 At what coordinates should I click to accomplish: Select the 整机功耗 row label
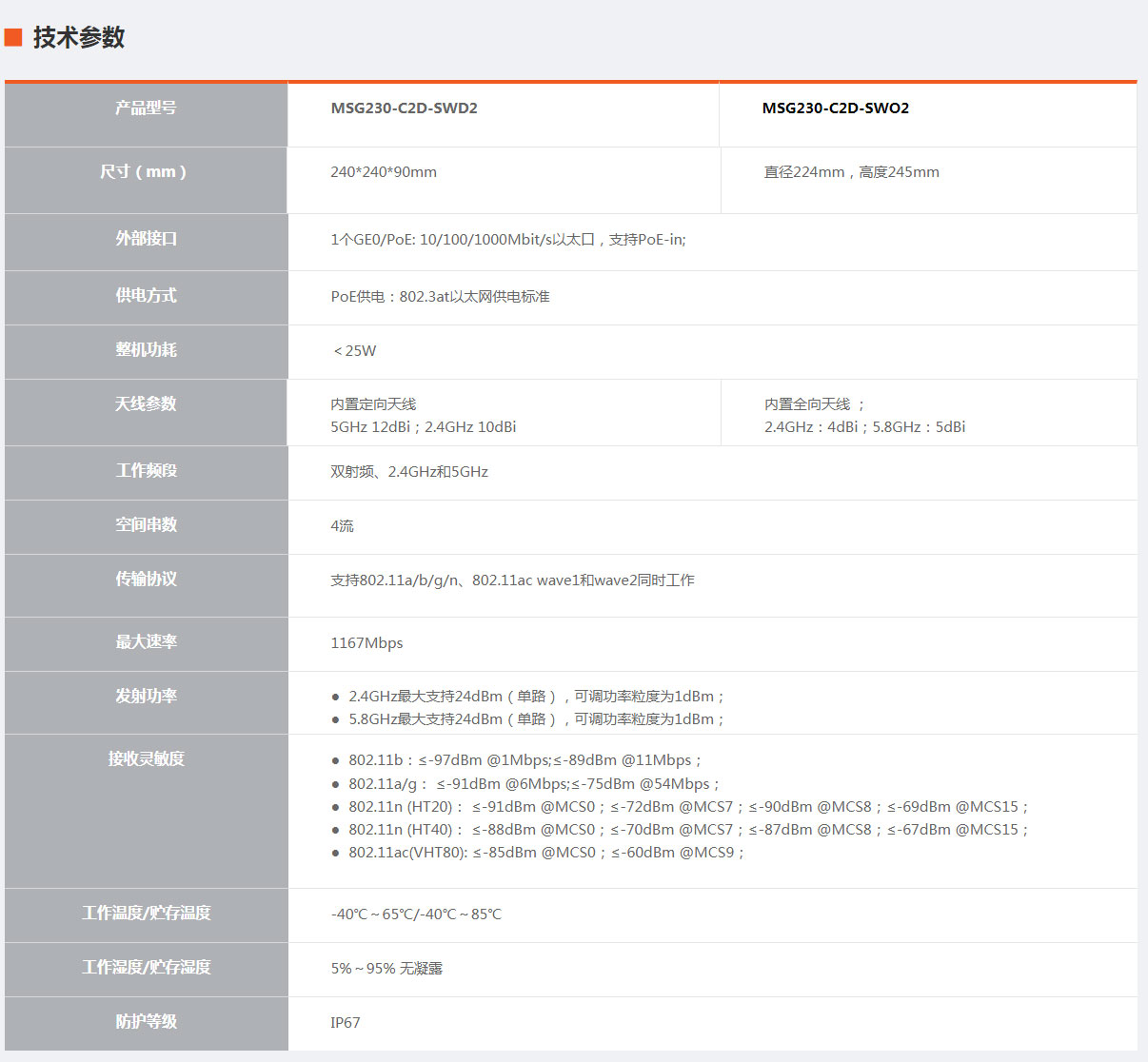pyautogui.click(x=146, y=350)
